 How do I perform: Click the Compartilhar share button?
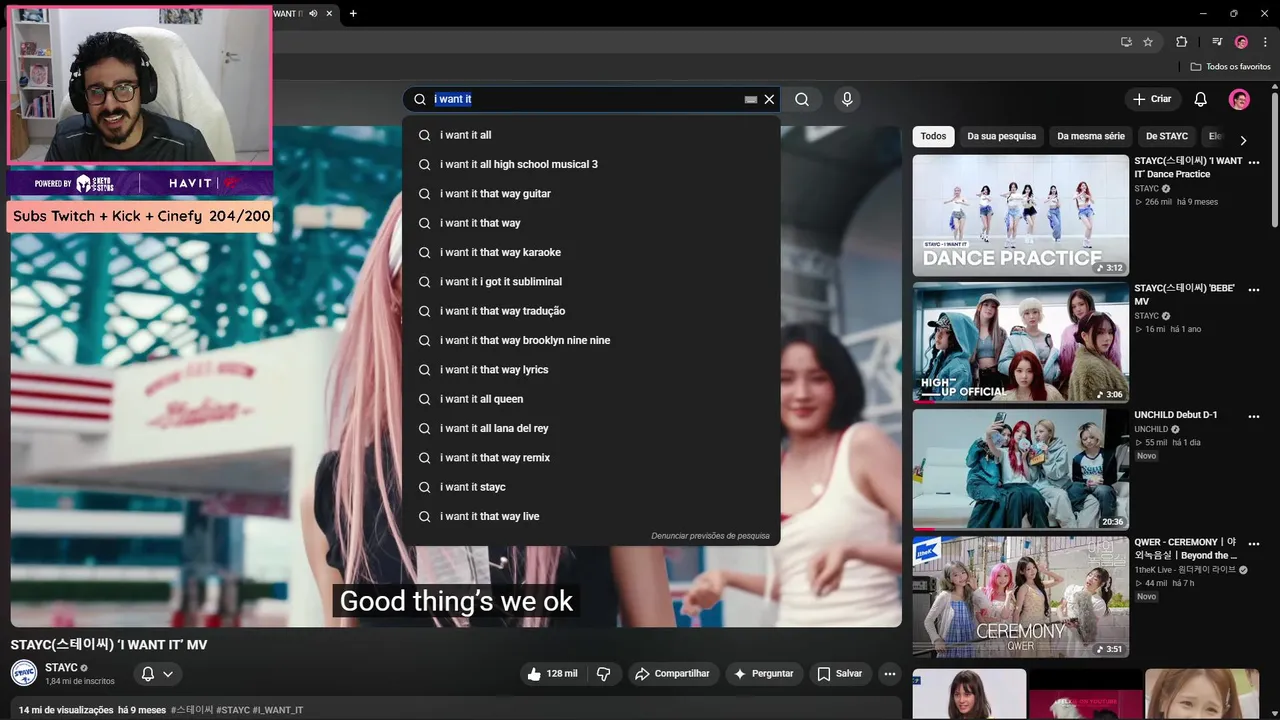pyautogui.click(x=672, y=674)
